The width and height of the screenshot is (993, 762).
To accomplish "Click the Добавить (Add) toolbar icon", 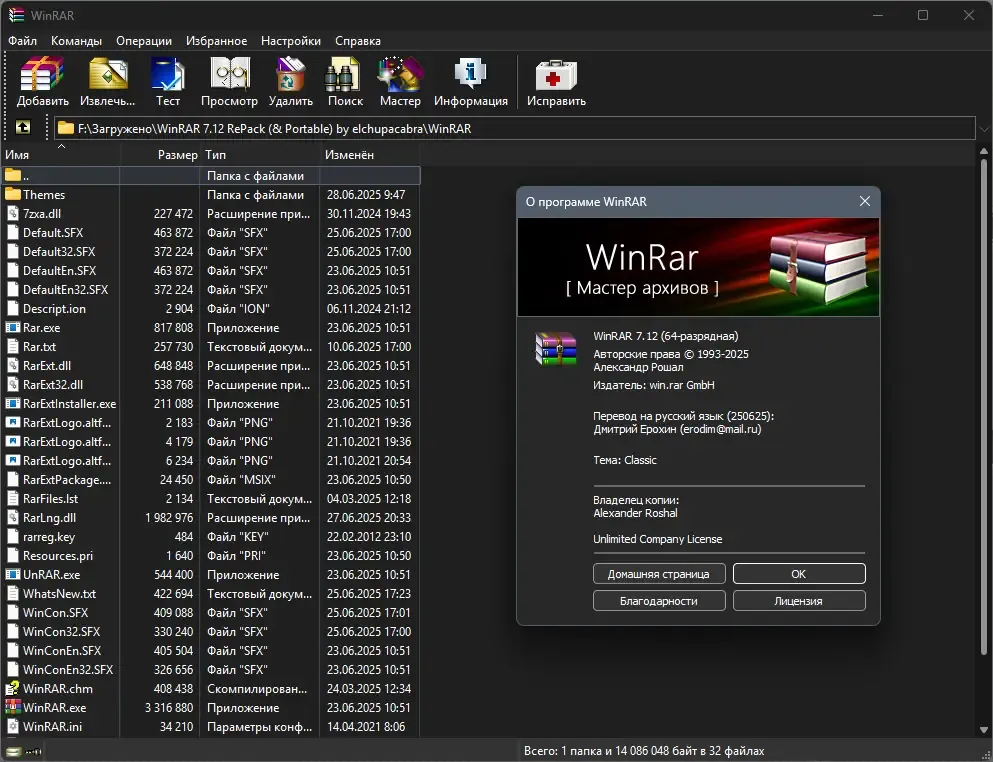I will coord(42,81).
